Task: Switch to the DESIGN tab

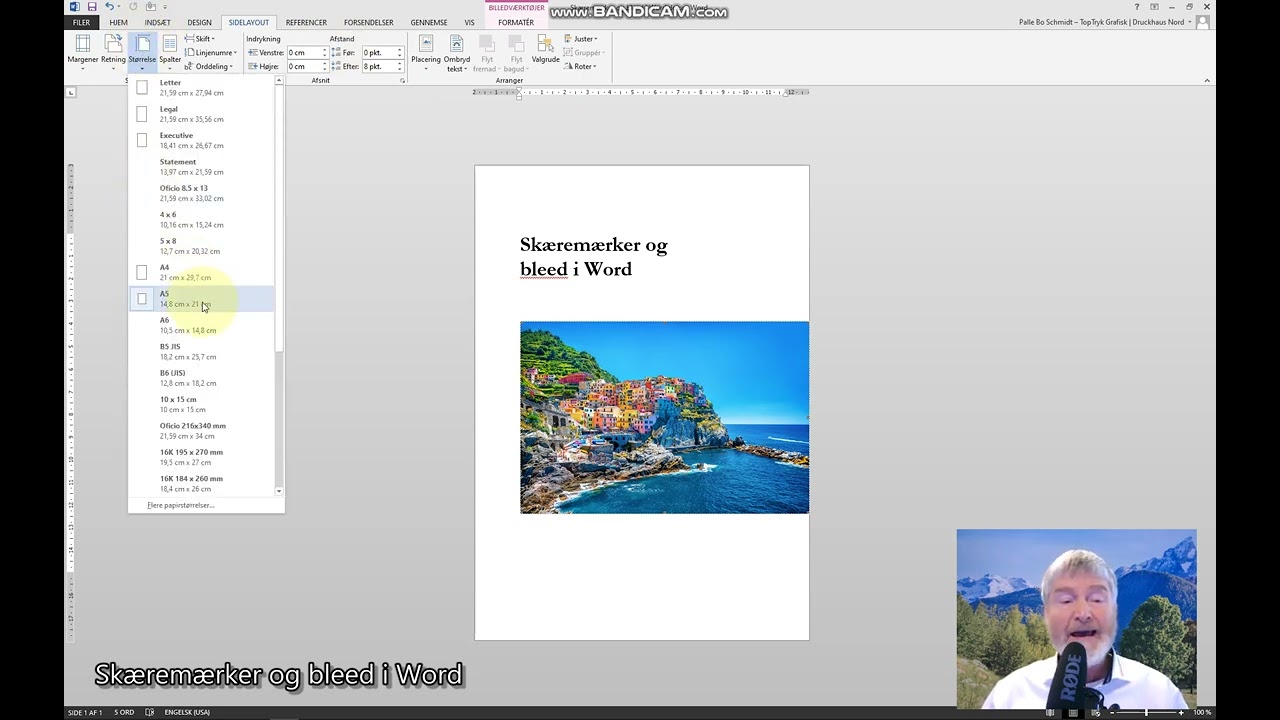Action: point(199,22)
